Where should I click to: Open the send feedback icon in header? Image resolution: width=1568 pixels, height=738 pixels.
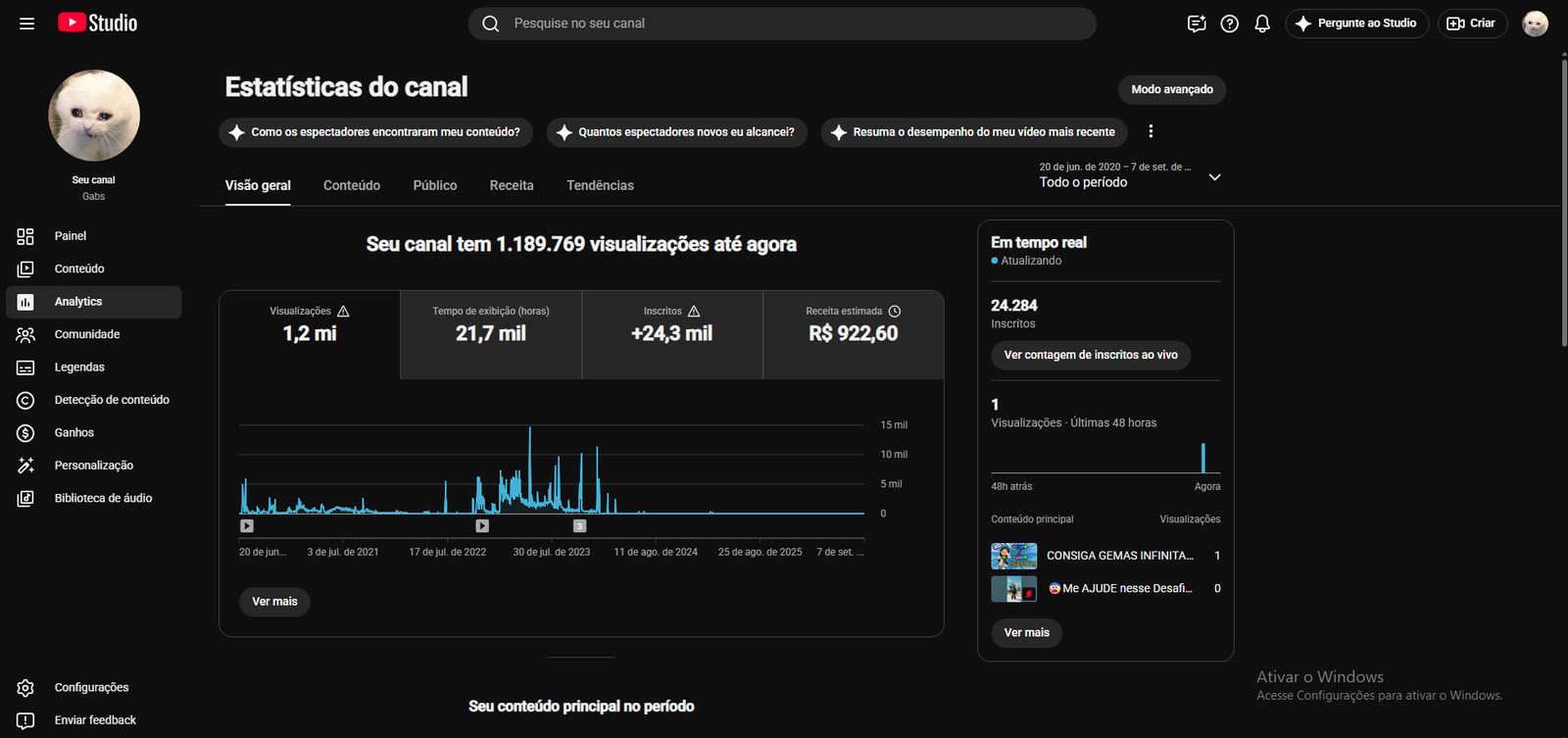coord(1197,24)
